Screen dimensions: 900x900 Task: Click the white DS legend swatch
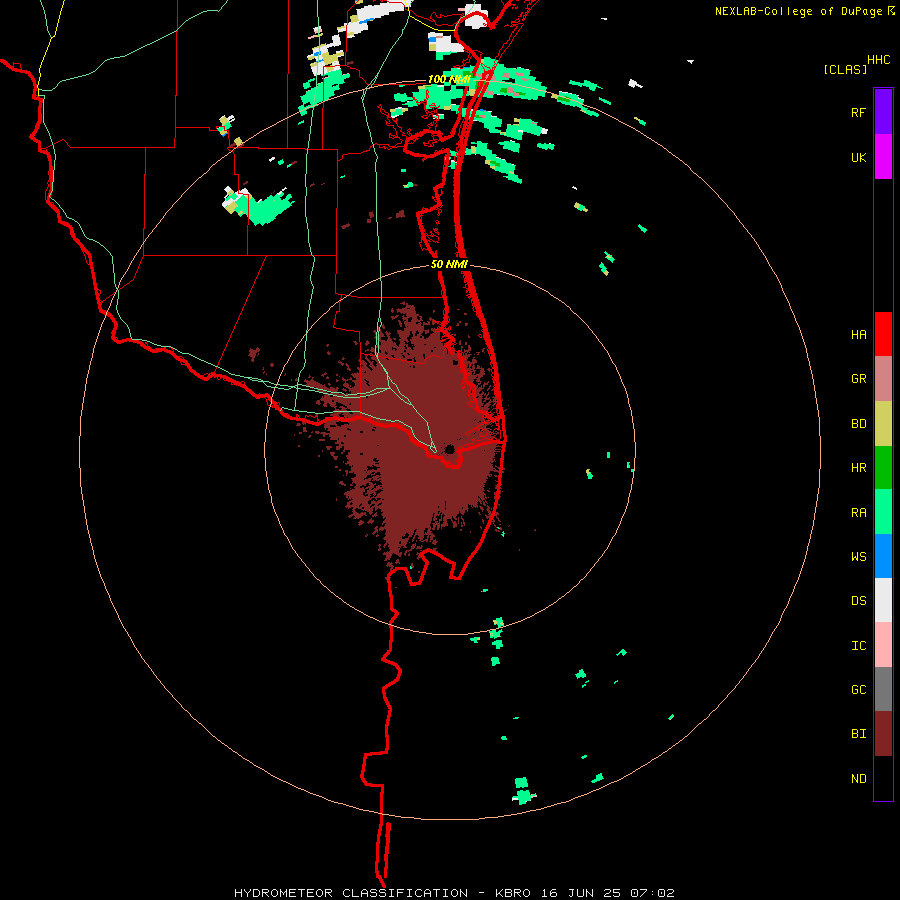pyautogui.click(x=883, y=600)
